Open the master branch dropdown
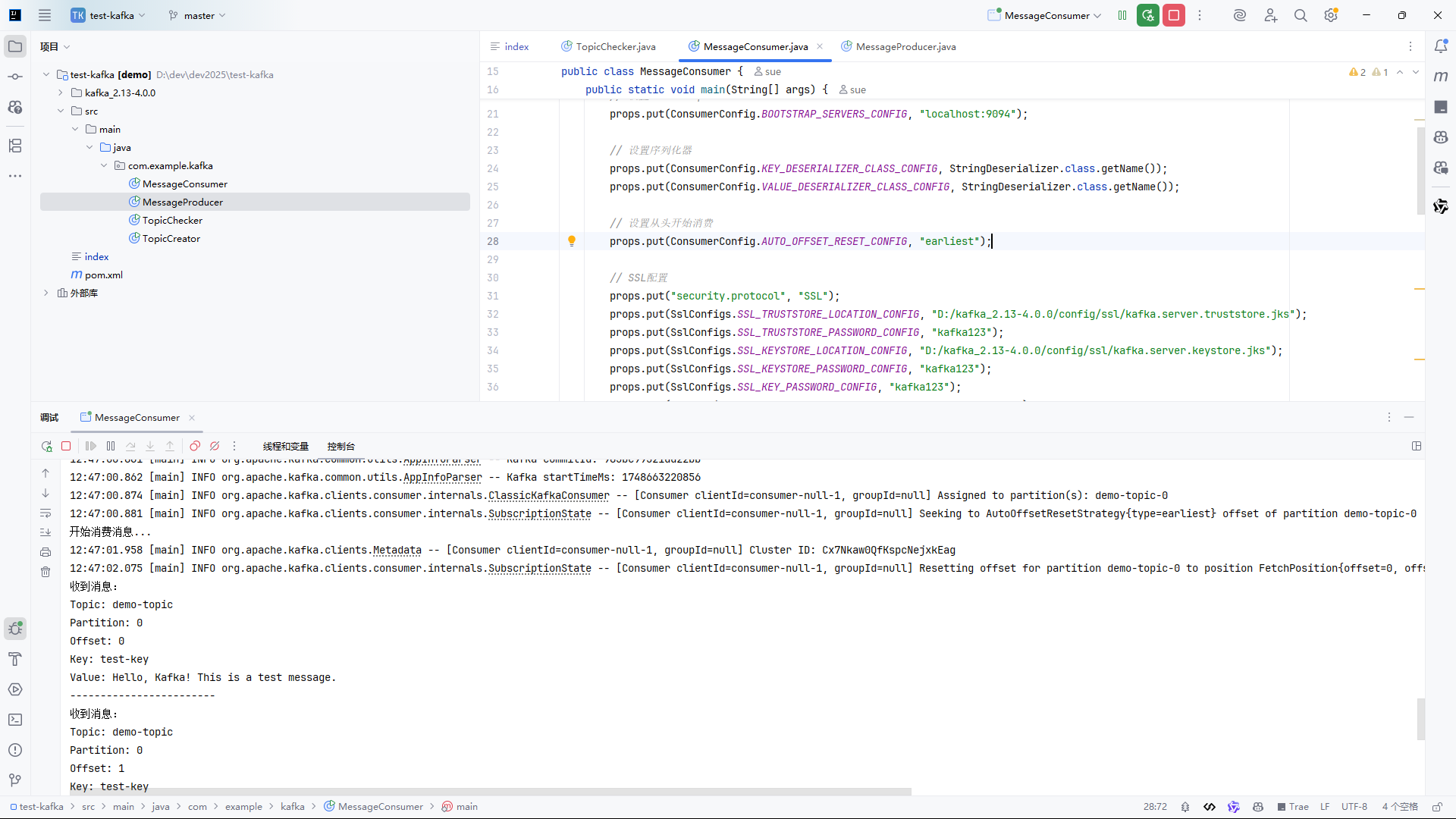This screenshot has width=1456, height=819. point(197,15)
